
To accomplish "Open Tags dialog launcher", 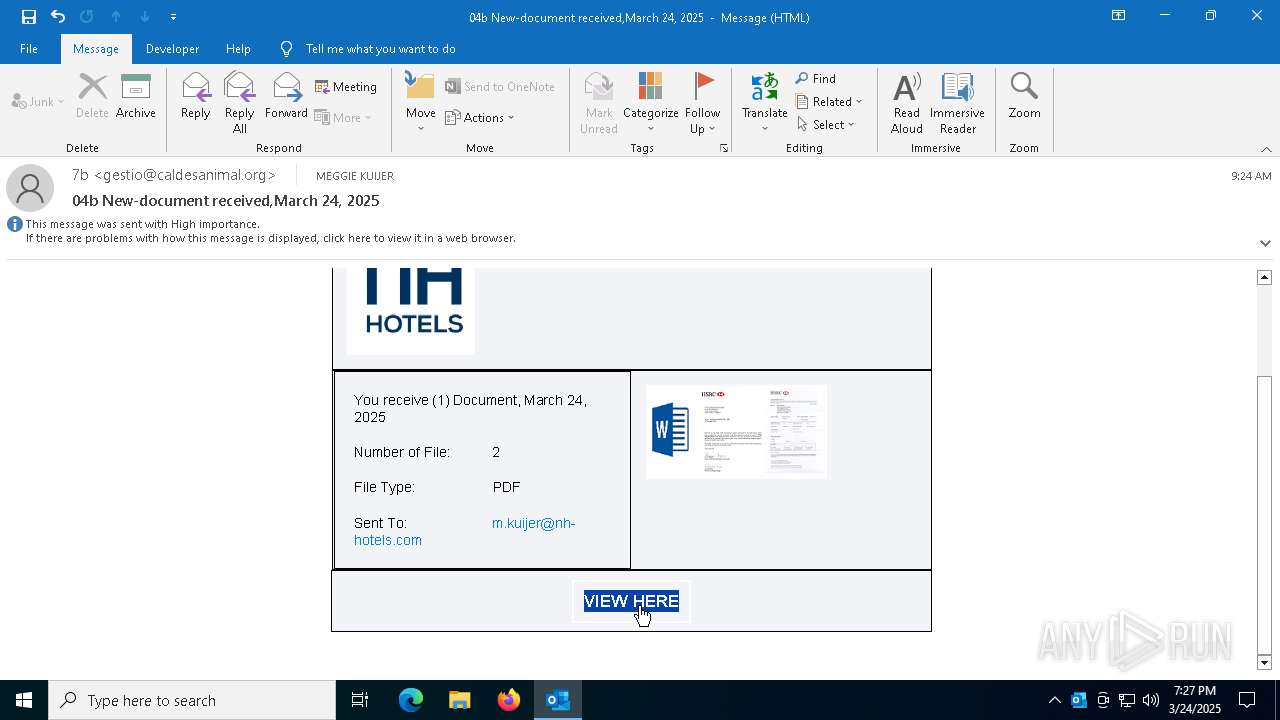I will 723,148.
